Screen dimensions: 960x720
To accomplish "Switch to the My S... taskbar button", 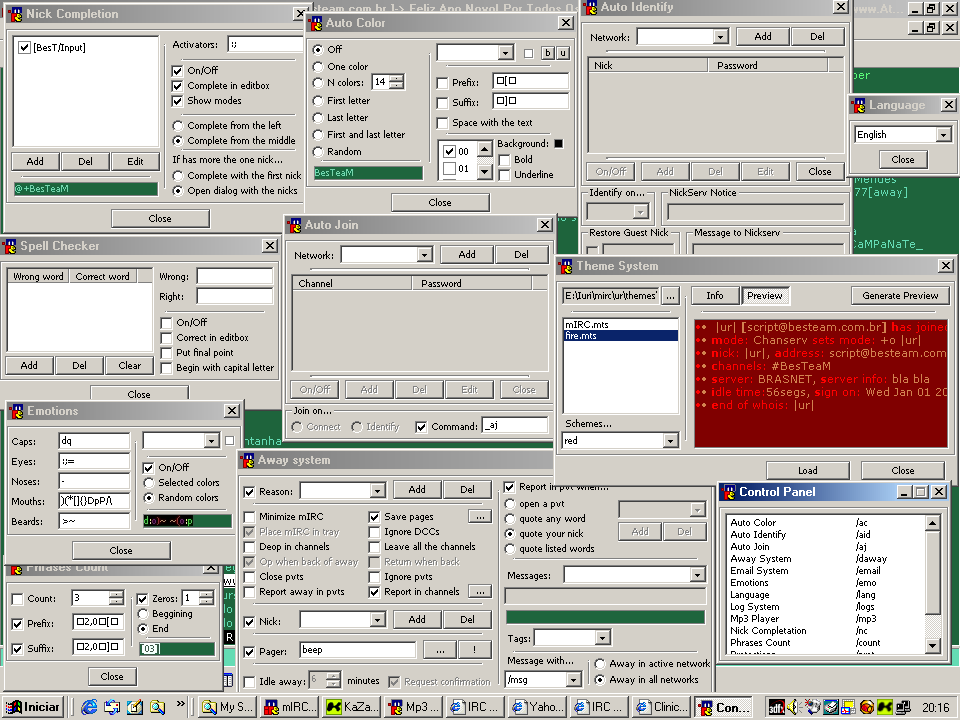I will point(227,707).
